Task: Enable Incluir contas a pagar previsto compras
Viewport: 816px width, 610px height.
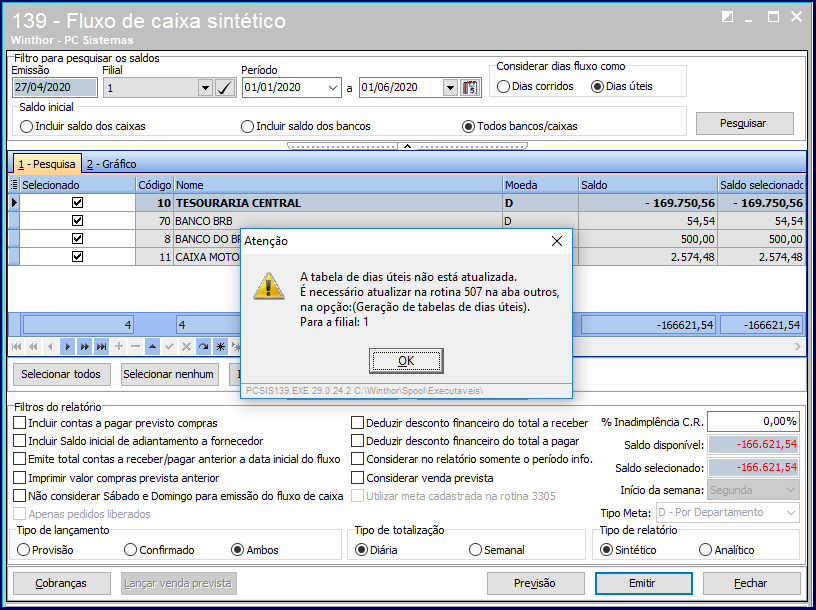Action: coord(19,423)
